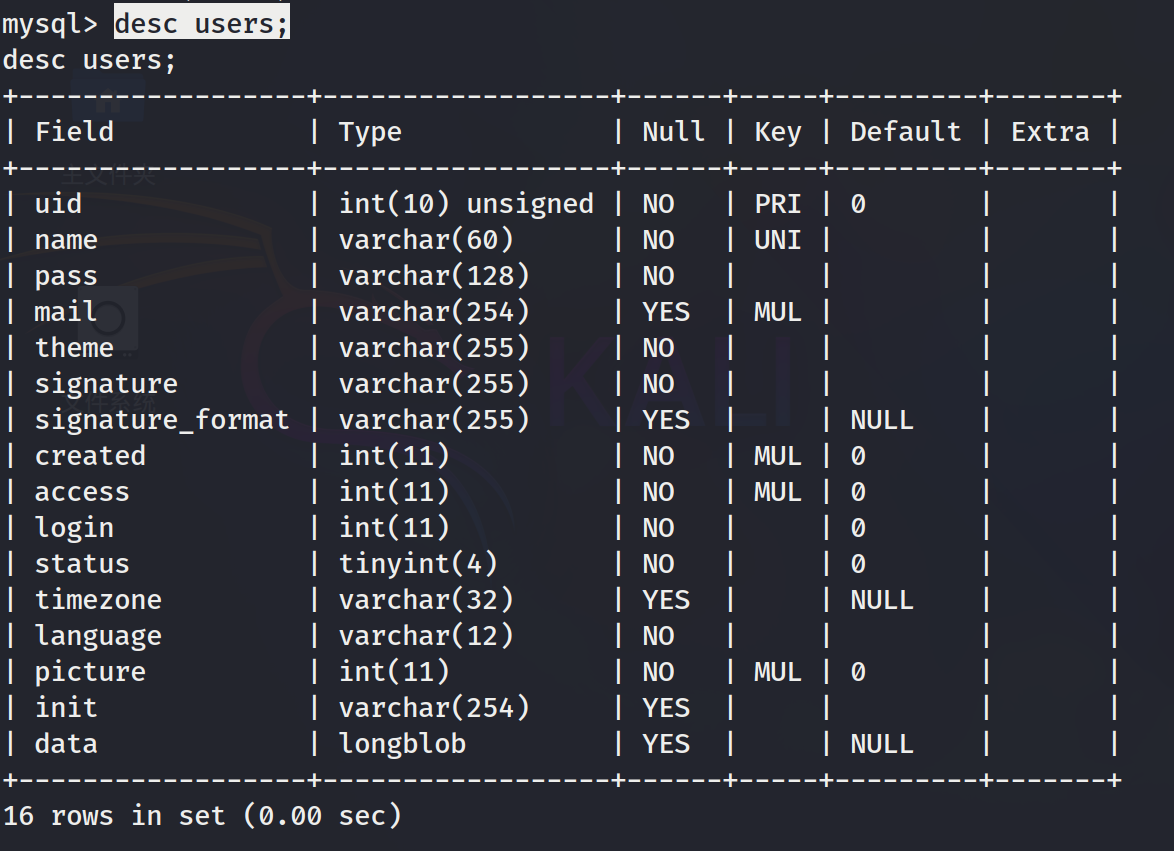Image resolution: width=1174 pixels, height=851 pixels.
Task: Click the "Key" column header
Action: point(778,132)
